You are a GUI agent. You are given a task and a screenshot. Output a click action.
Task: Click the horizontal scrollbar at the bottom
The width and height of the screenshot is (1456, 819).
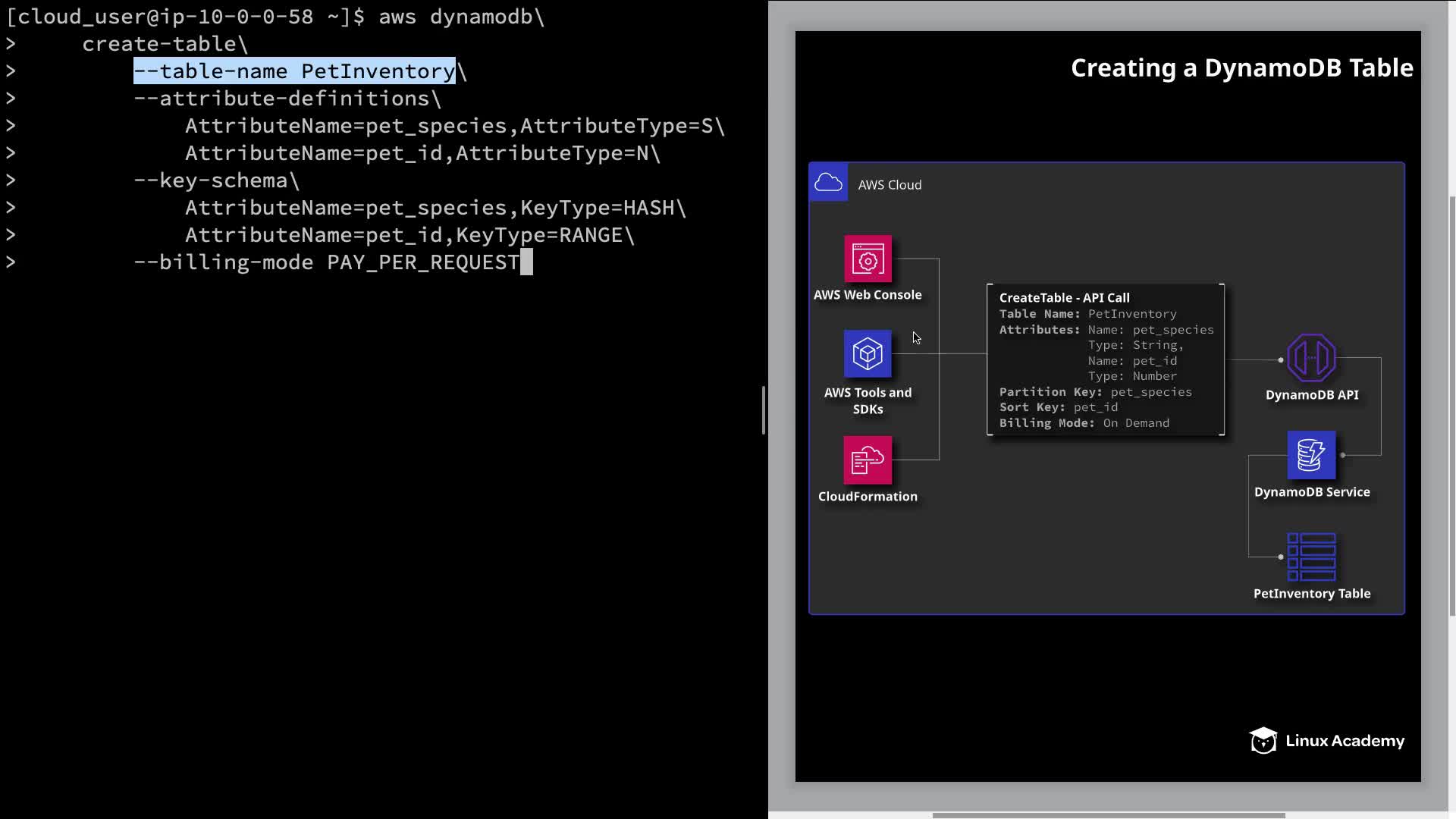1107,815
